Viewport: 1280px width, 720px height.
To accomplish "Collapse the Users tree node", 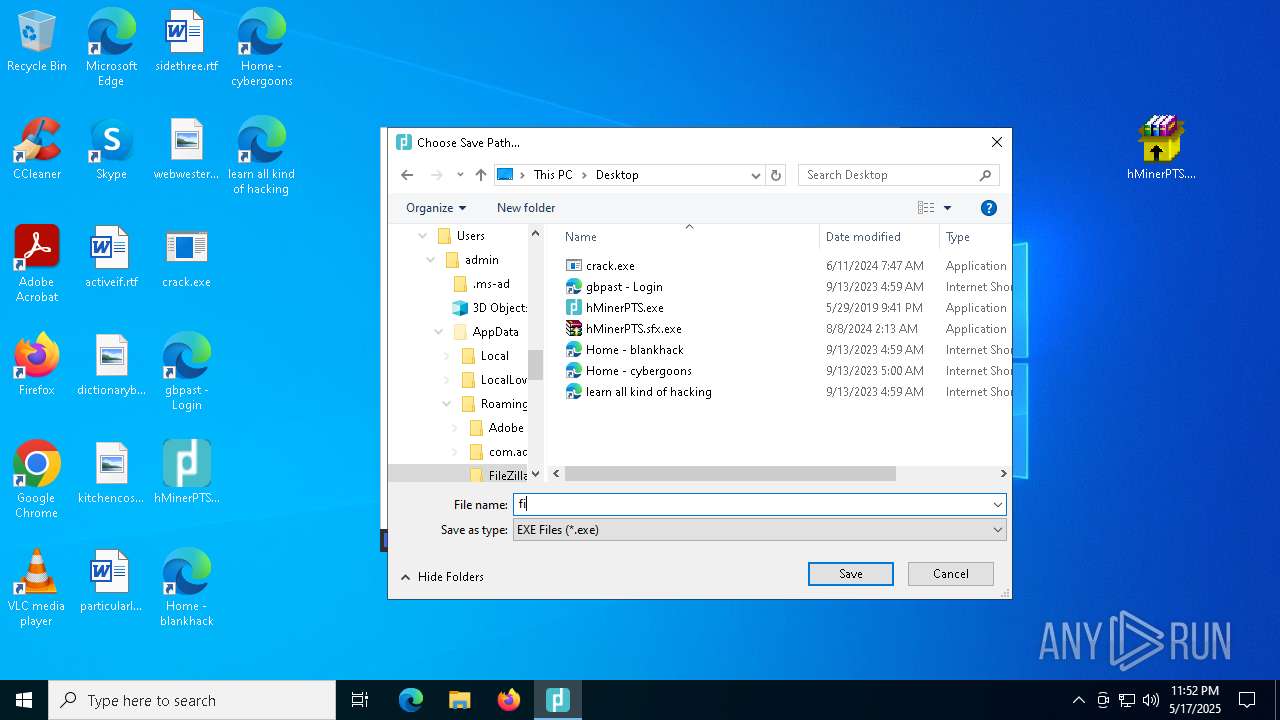I will [423, 236].
